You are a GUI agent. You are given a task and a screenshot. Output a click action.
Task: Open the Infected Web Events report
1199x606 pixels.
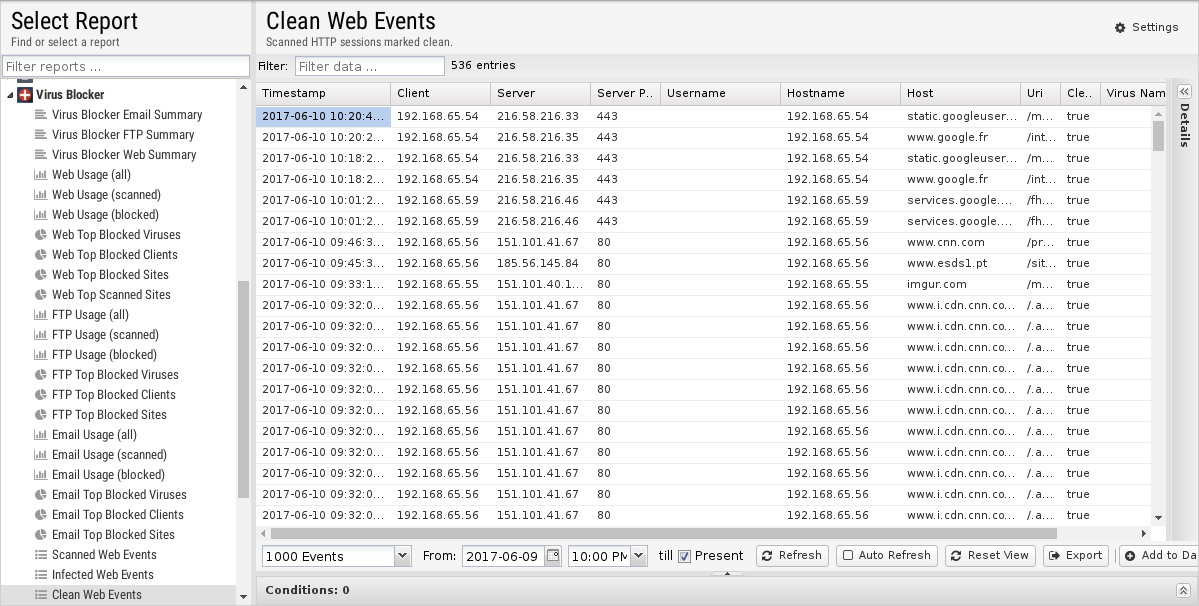coord(102,574)
